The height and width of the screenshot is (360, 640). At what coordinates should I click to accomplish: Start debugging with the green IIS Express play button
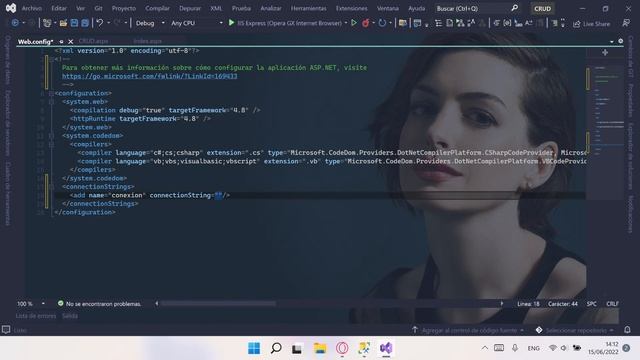pyautogui.click(x=231, y=23)
